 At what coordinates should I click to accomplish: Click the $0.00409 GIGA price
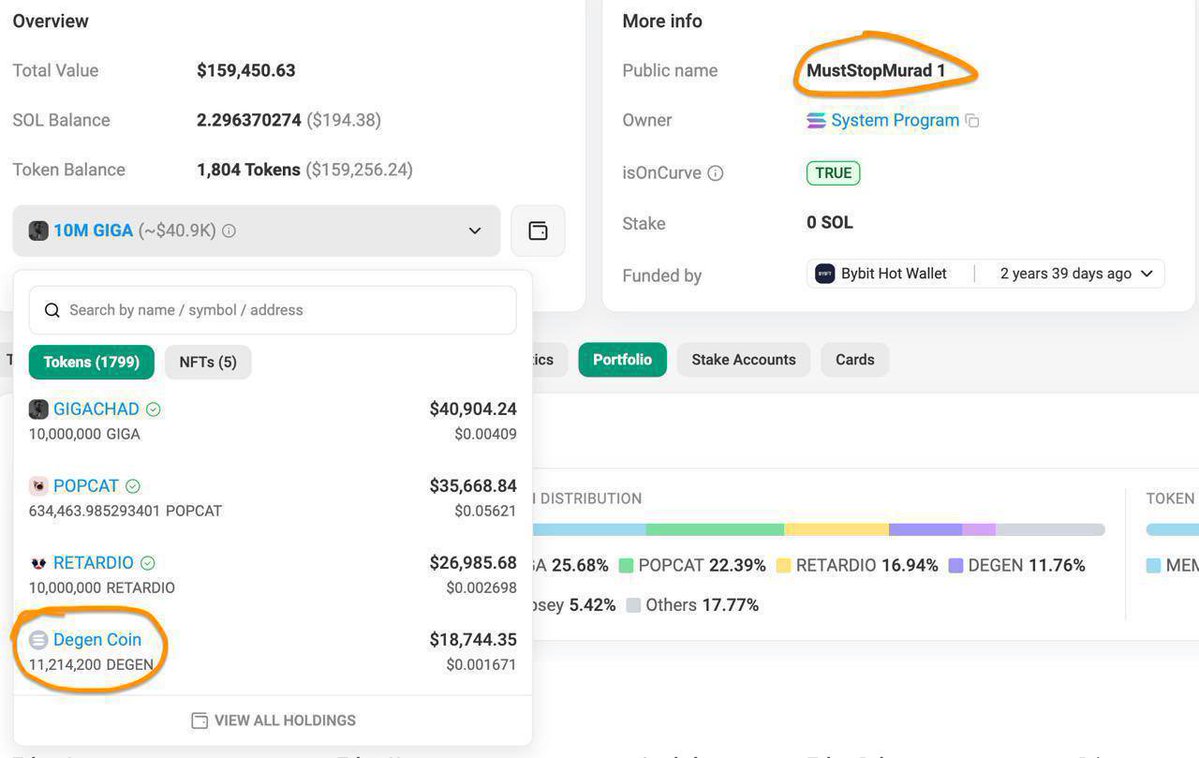486,434
